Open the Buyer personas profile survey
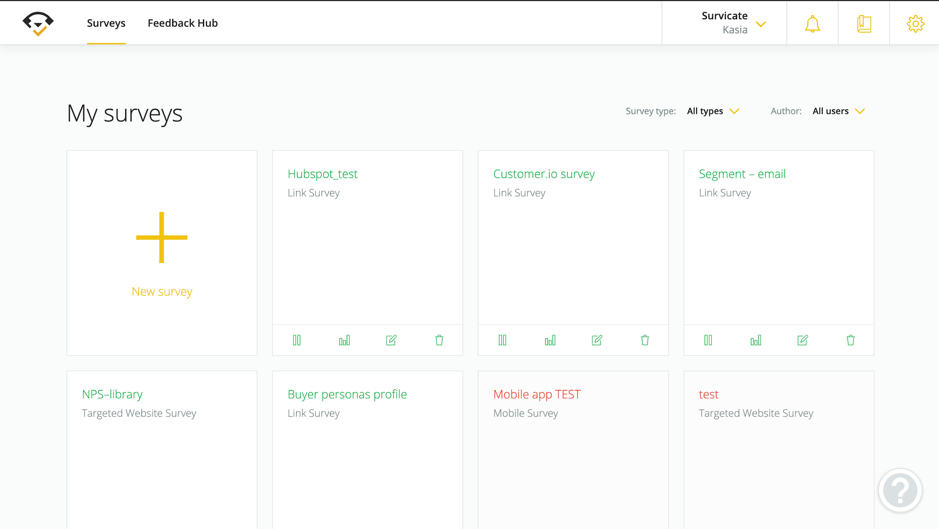The image size is (939, 529). [347, 394]
